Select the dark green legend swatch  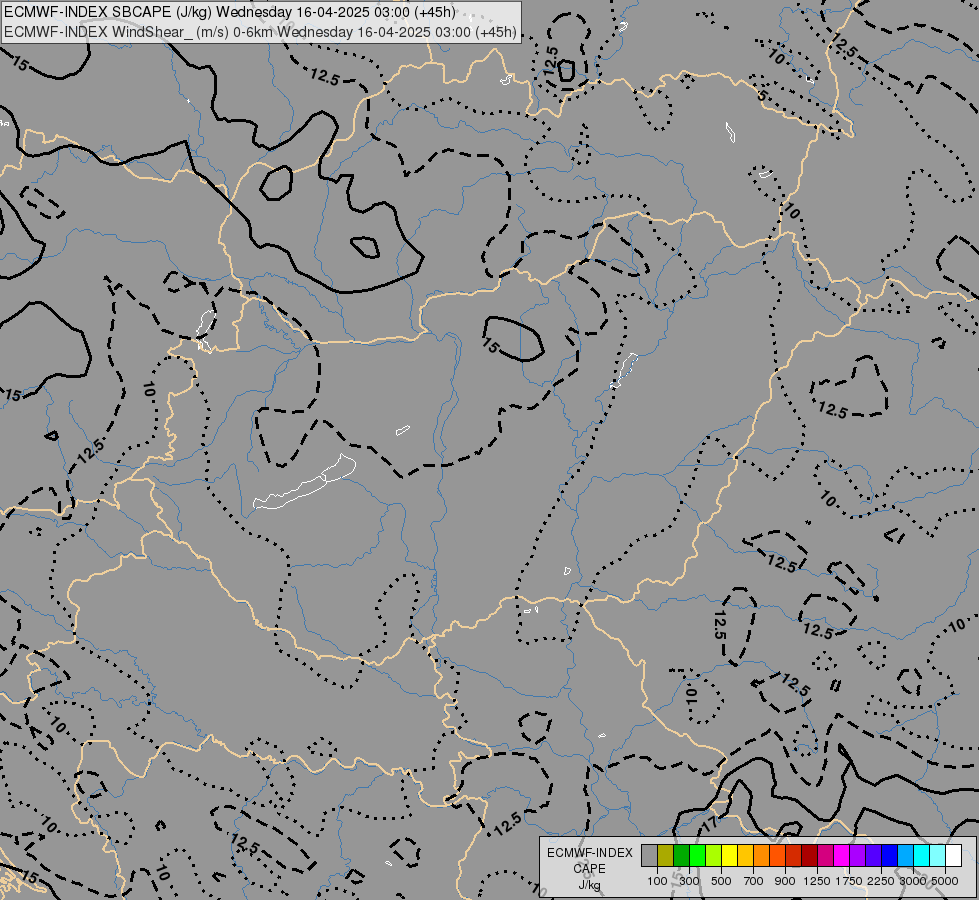pyautogui.click(x=682, y=856)
